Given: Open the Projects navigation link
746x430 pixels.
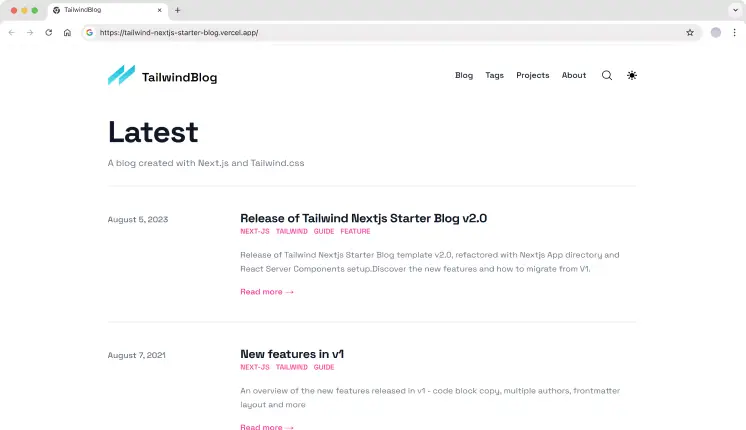Looking at the screenshot, I should pos(532,75).
